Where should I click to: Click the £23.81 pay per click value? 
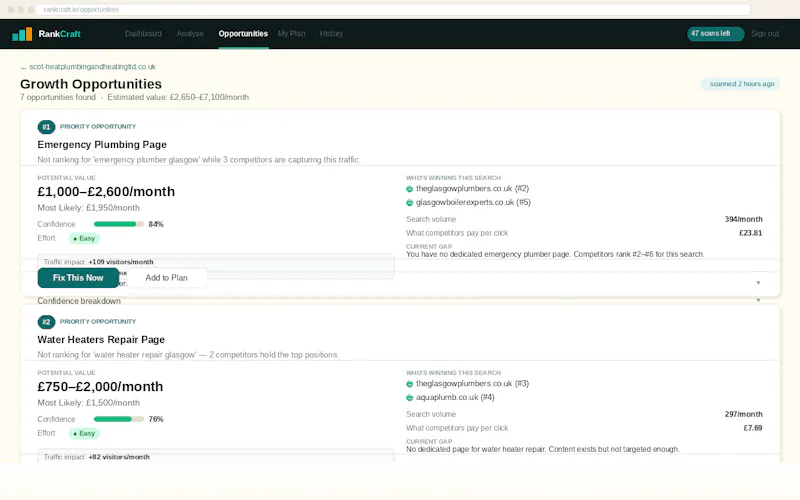pyautogui.click(x=751, y=233)
